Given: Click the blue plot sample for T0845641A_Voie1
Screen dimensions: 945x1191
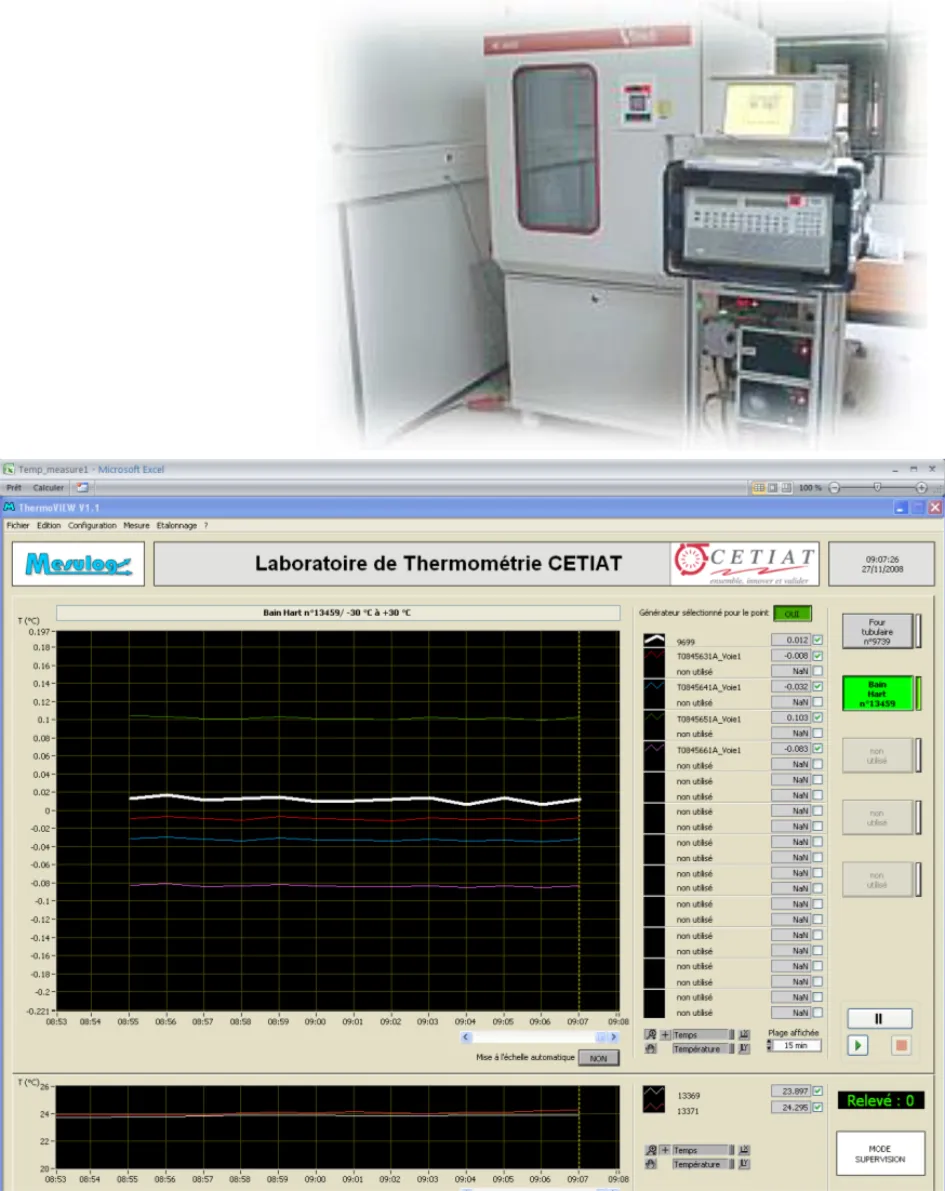Looking at the screenshot, I should 654,687.
